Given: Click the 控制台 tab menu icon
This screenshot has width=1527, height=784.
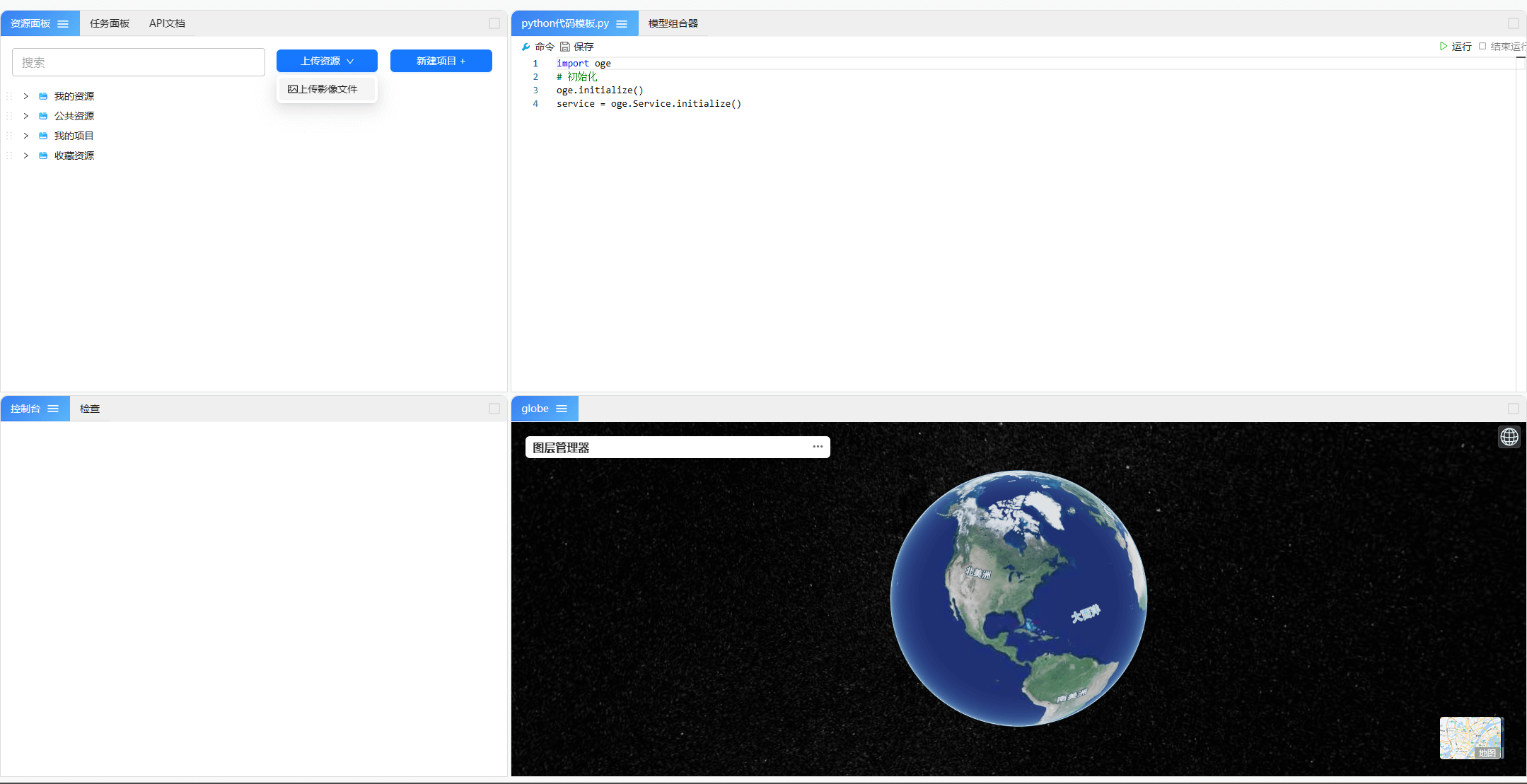Looking at the screenshot, I should (x=53, y=409).
